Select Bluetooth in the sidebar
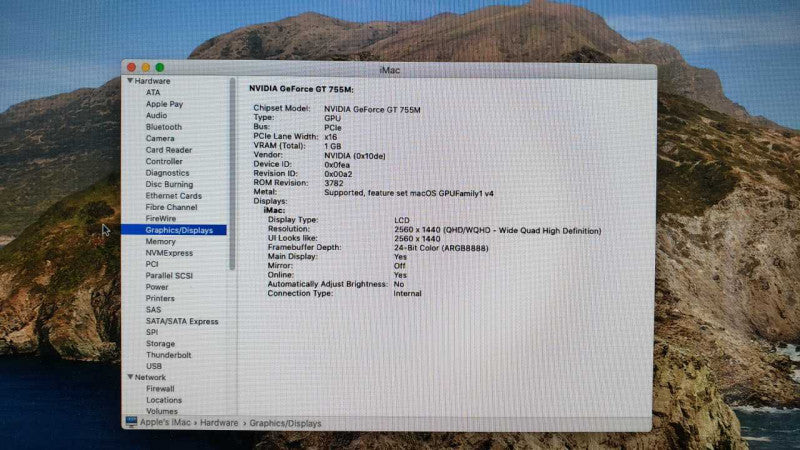 coord(163,127)
